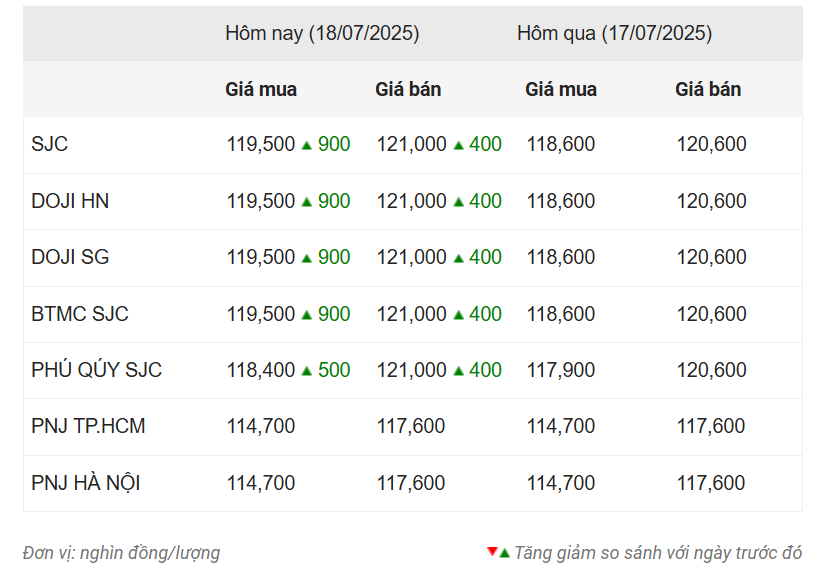Click the up arrow in DOJI SG sell price
Viewport: 826px width, 588px height.
458,258
